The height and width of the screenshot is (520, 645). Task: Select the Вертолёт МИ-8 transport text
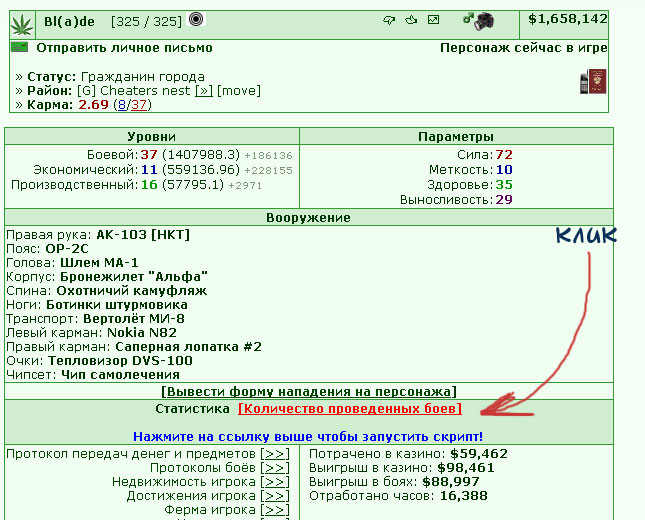point(134,318)
